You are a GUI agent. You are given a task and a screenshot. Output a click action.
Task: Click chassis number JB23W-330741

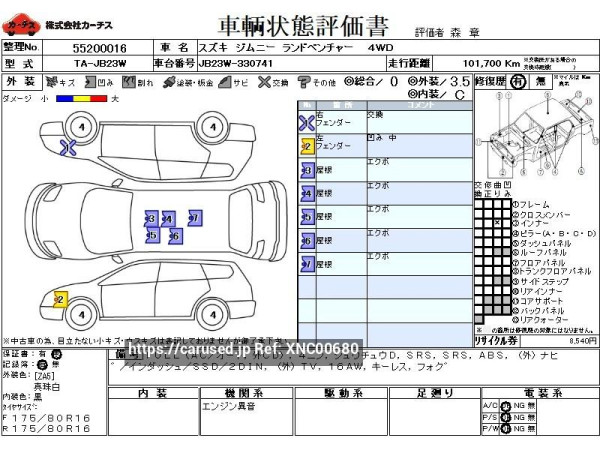coord(235,64)
